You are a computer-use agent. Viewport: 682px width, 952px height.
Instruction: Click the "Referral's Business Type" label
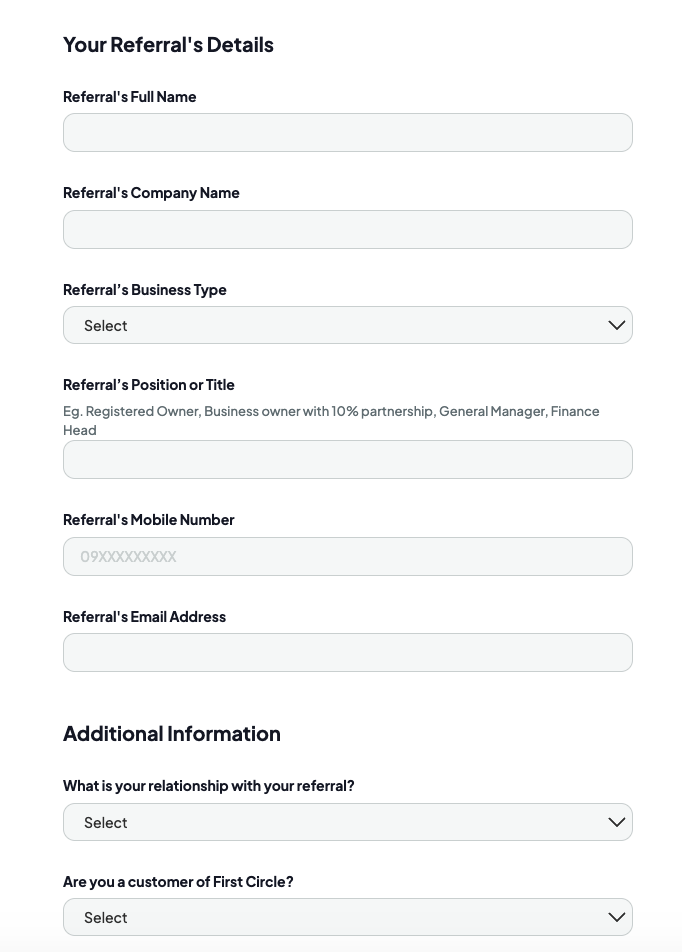point(145,290)
